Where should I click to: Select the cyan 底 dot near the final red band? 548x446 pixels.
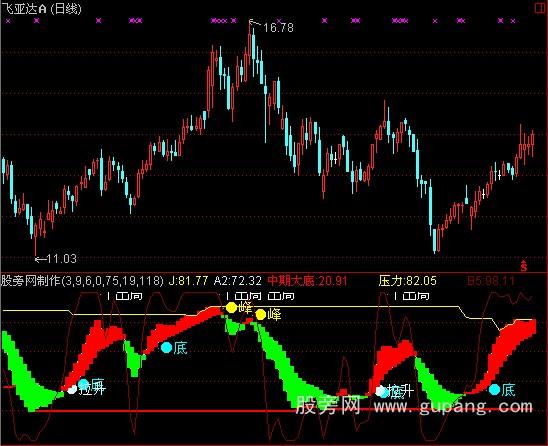[495, 389]
